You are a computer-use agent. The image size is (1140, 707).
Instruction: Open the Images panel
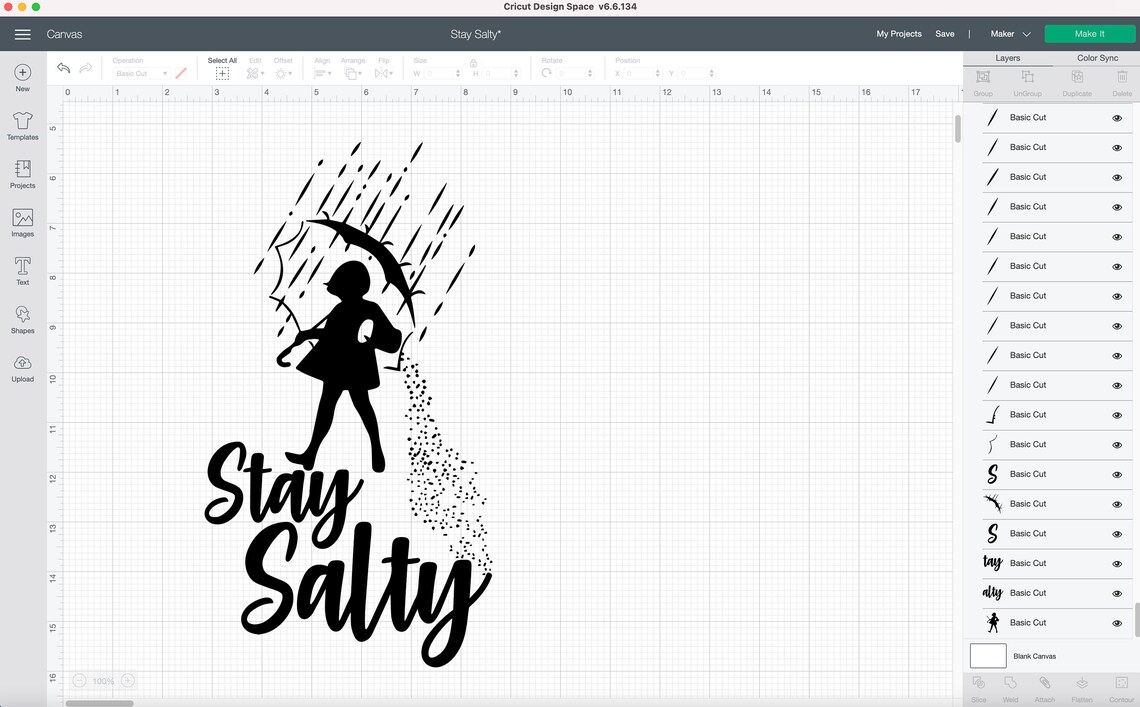click(22, 222)
